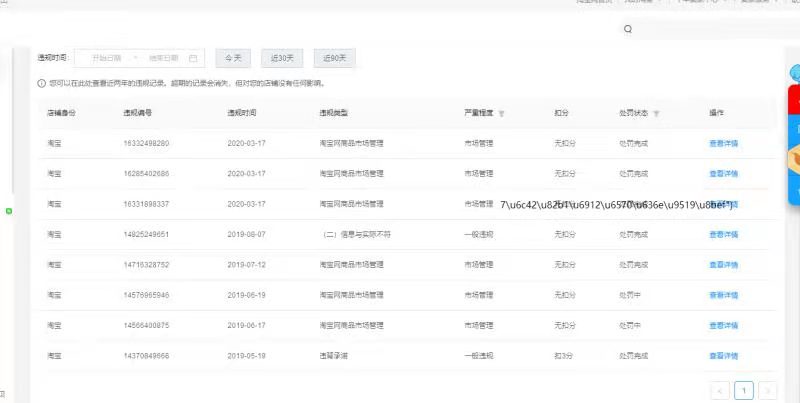The image size is (800, 403).
Task: Click the magnifier search icon
Action: [628, 29]
